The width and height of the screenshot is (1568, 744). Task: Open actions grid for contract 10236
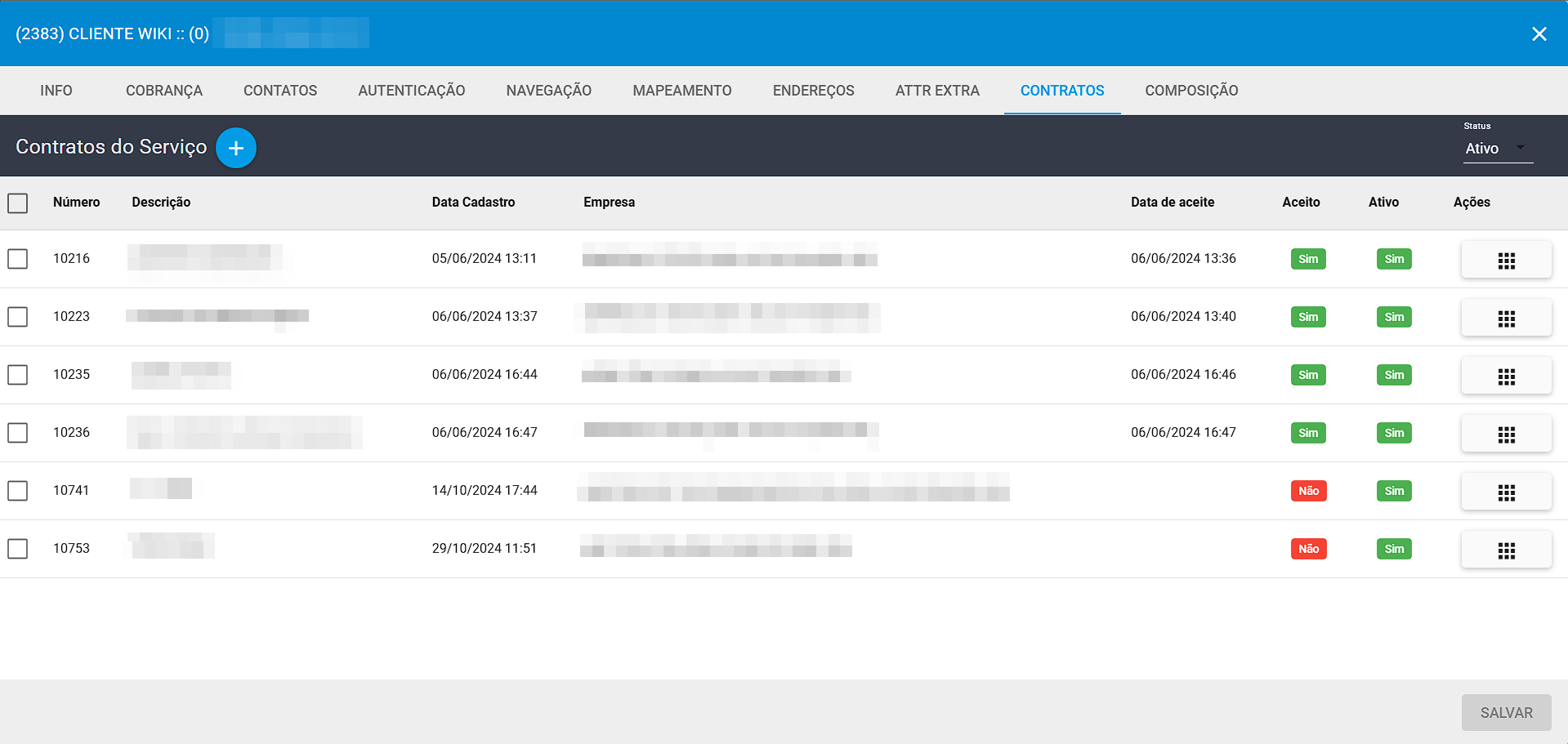click(1506, 434)
